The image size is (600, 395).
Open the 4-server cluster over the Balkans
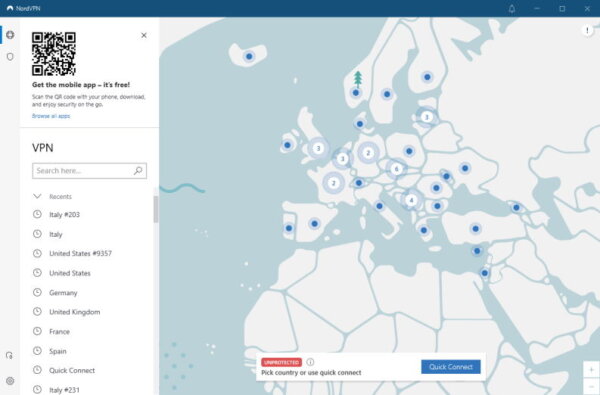(411, 200)
